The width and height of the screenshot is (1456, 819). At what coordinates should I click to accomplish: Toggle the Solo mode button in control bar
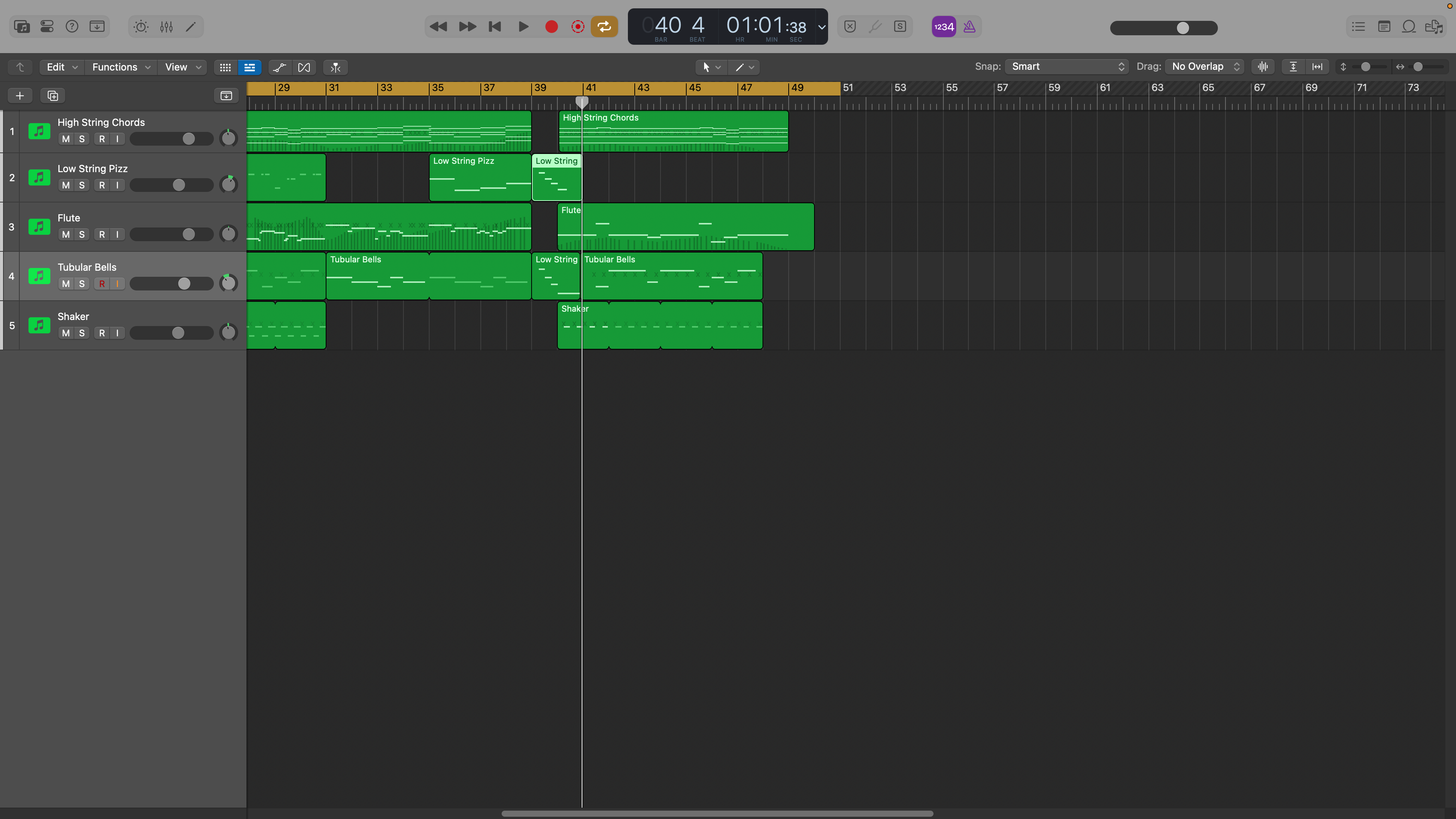(901, 27)
